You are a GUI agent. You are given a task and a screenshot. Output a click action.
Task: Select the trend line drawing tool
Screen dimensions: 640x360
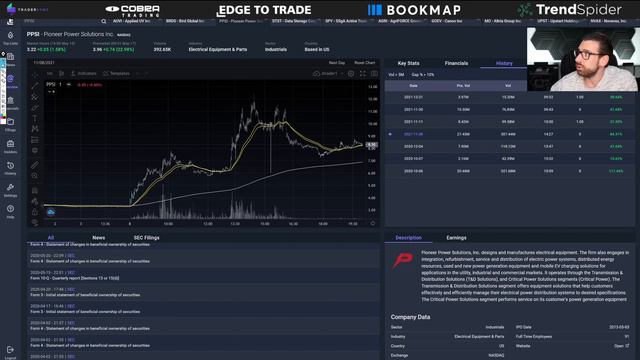click(35, 86)
